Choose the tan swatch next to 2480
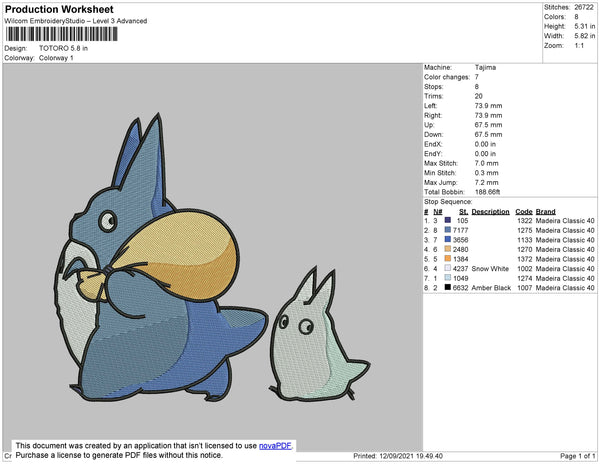Image resolution: width=600 pixels, height=464 pixels. pyautogui.click(x=448, y=249)
